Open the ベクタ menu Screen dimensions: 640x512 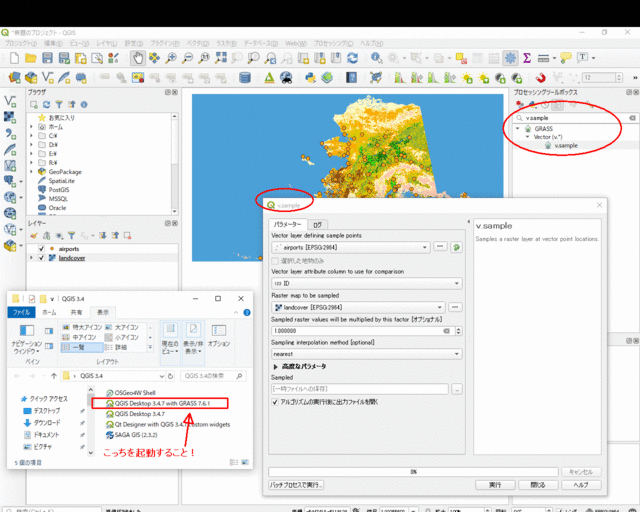coord(198,43)
